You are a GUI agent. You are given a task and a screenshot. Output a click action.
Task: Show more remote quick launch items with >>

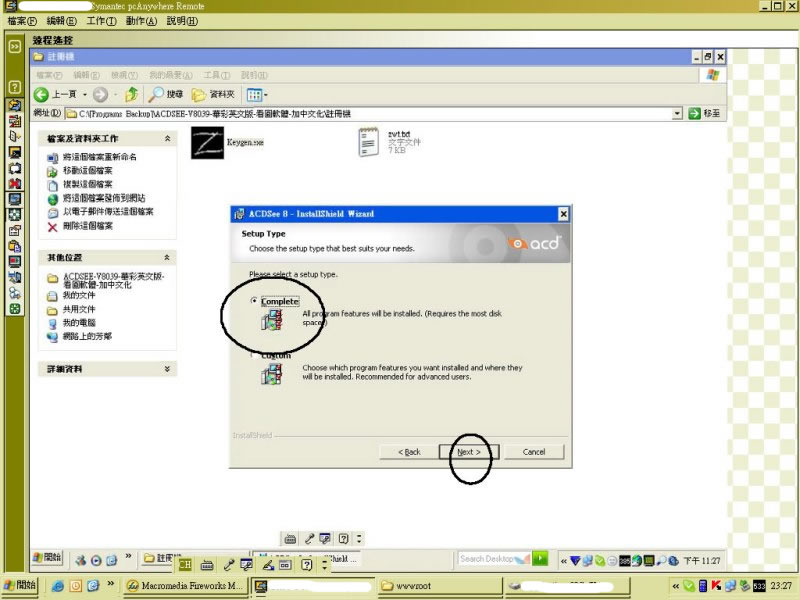click(129, 556)
